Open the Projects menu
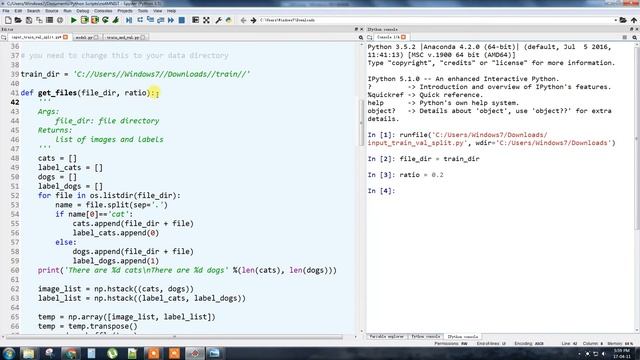 point(125,11)
